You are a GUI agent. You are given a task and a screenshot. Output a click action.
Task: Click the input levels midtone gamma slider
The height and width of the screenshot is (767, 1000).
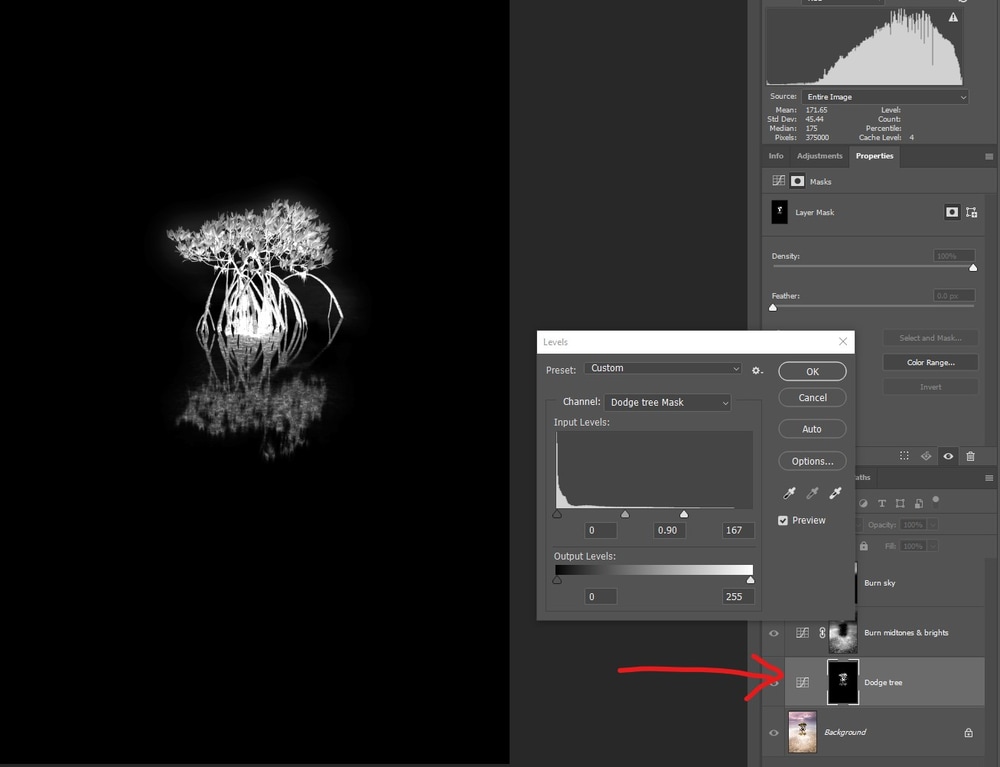pos(625,514)
